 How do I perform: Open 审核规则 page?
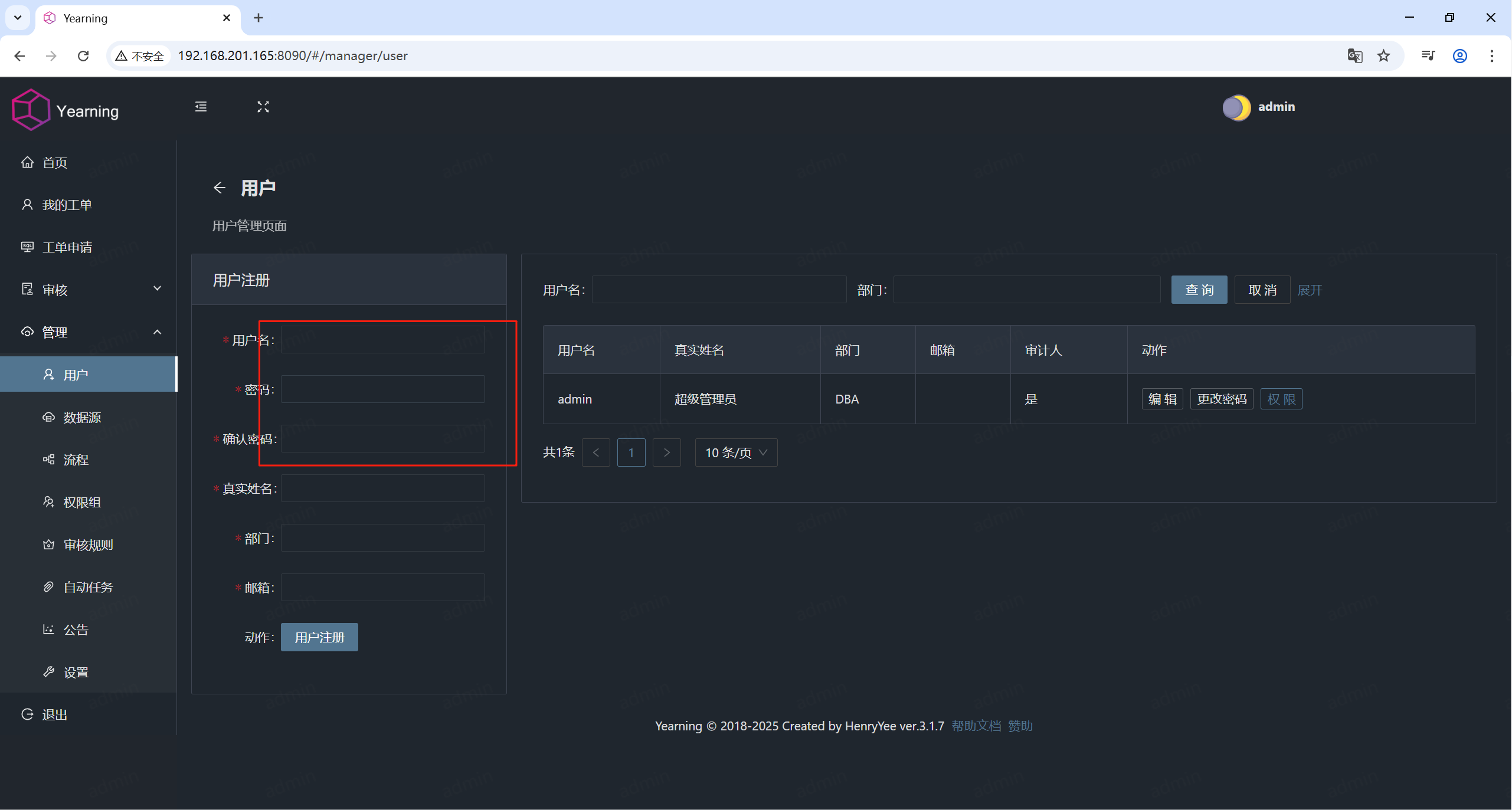click(89, 545)
